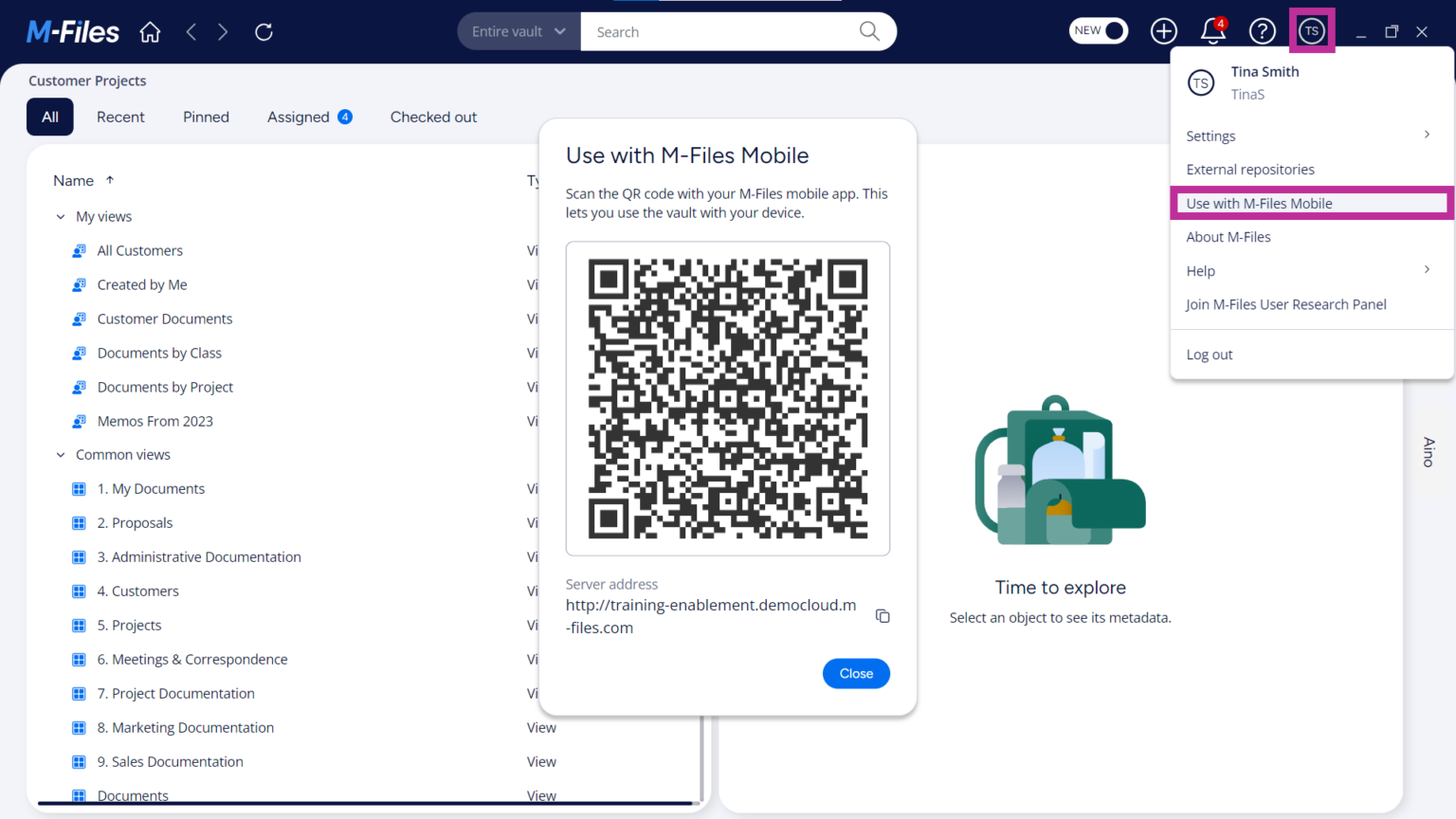Screen dimensions: 1456x819
Task: Refresh the current view
Action: point(264,31)
